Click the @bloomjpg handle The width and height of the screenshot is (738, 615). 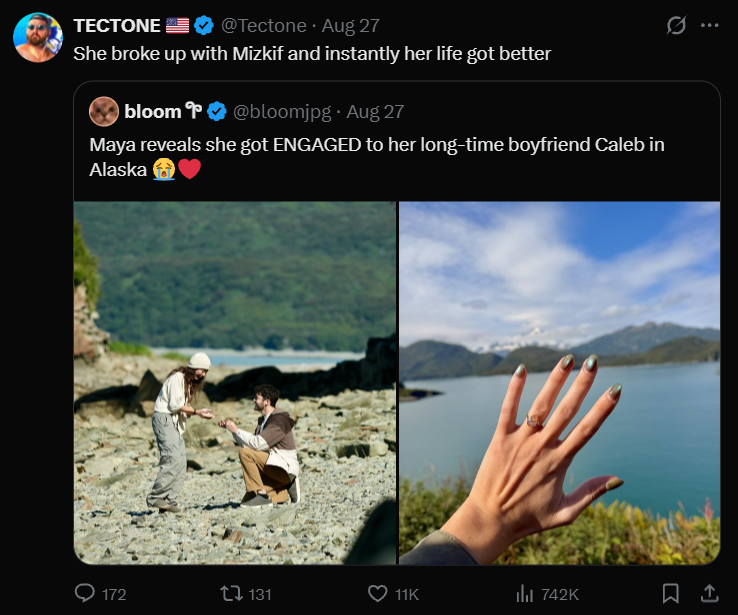[282, 112]
